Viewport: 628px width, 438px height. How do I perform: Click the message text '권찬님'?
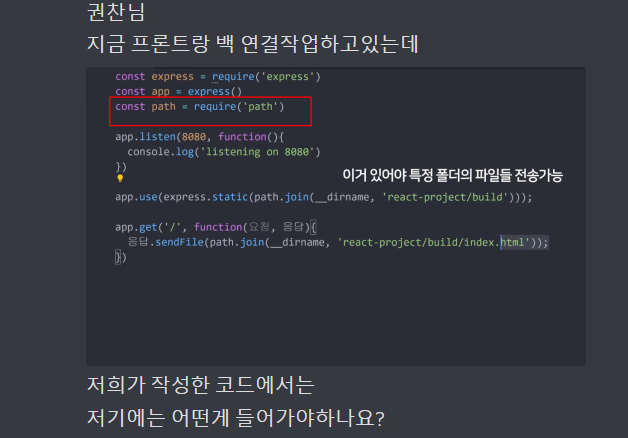(116, 11)
